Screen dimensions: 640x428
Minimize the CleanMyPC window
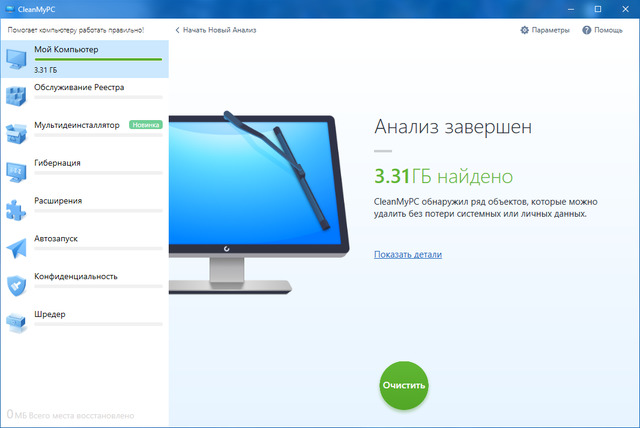(571, 9)
